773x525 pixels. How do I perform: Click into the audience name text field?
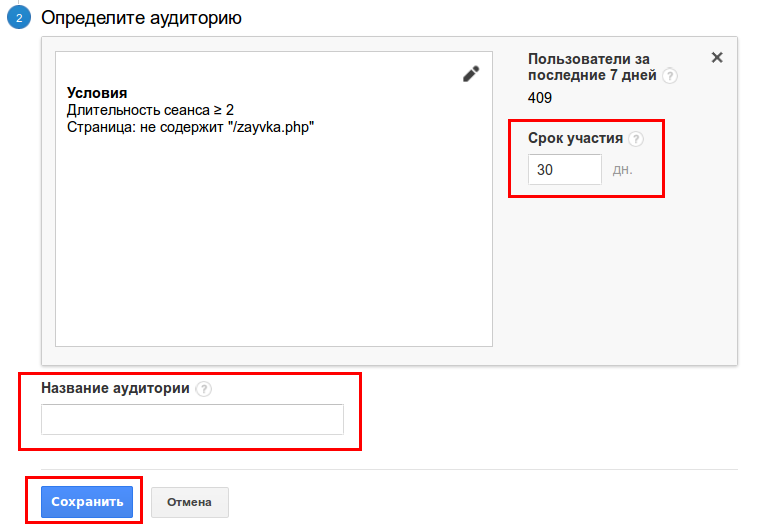point(192,420)
